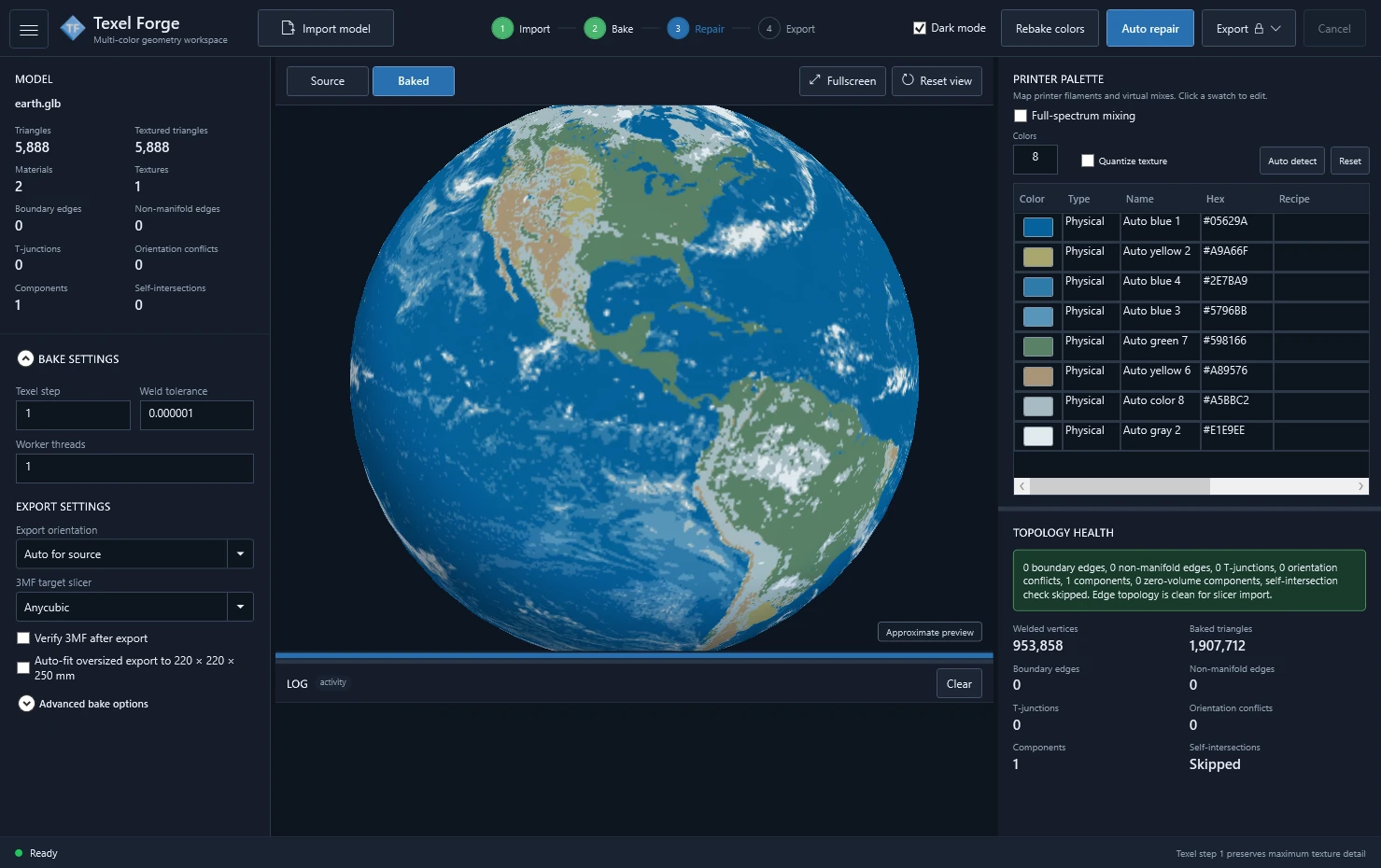Click the Colors count field
This screenshot has height=868, width=1381.
pyautogui.click(x=1036, y=160)
